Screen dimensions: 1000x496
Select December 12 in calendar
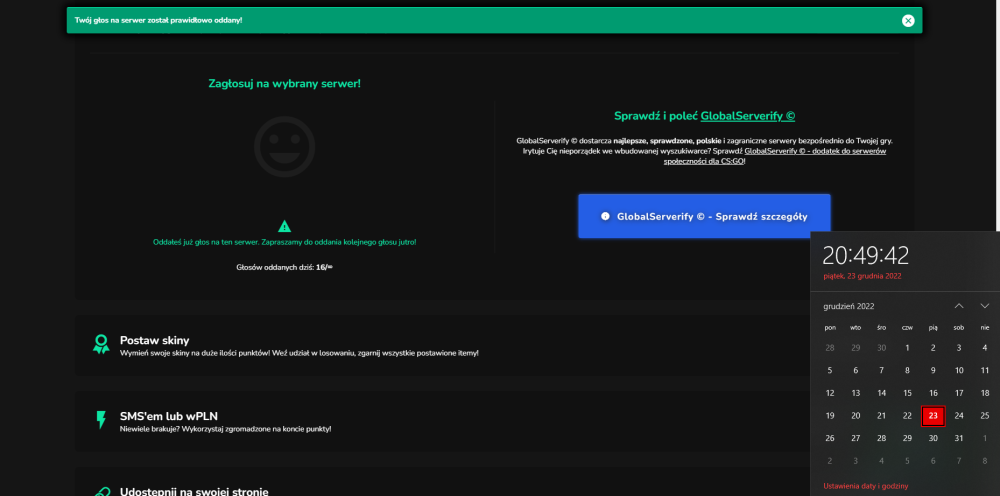point(830,393)
